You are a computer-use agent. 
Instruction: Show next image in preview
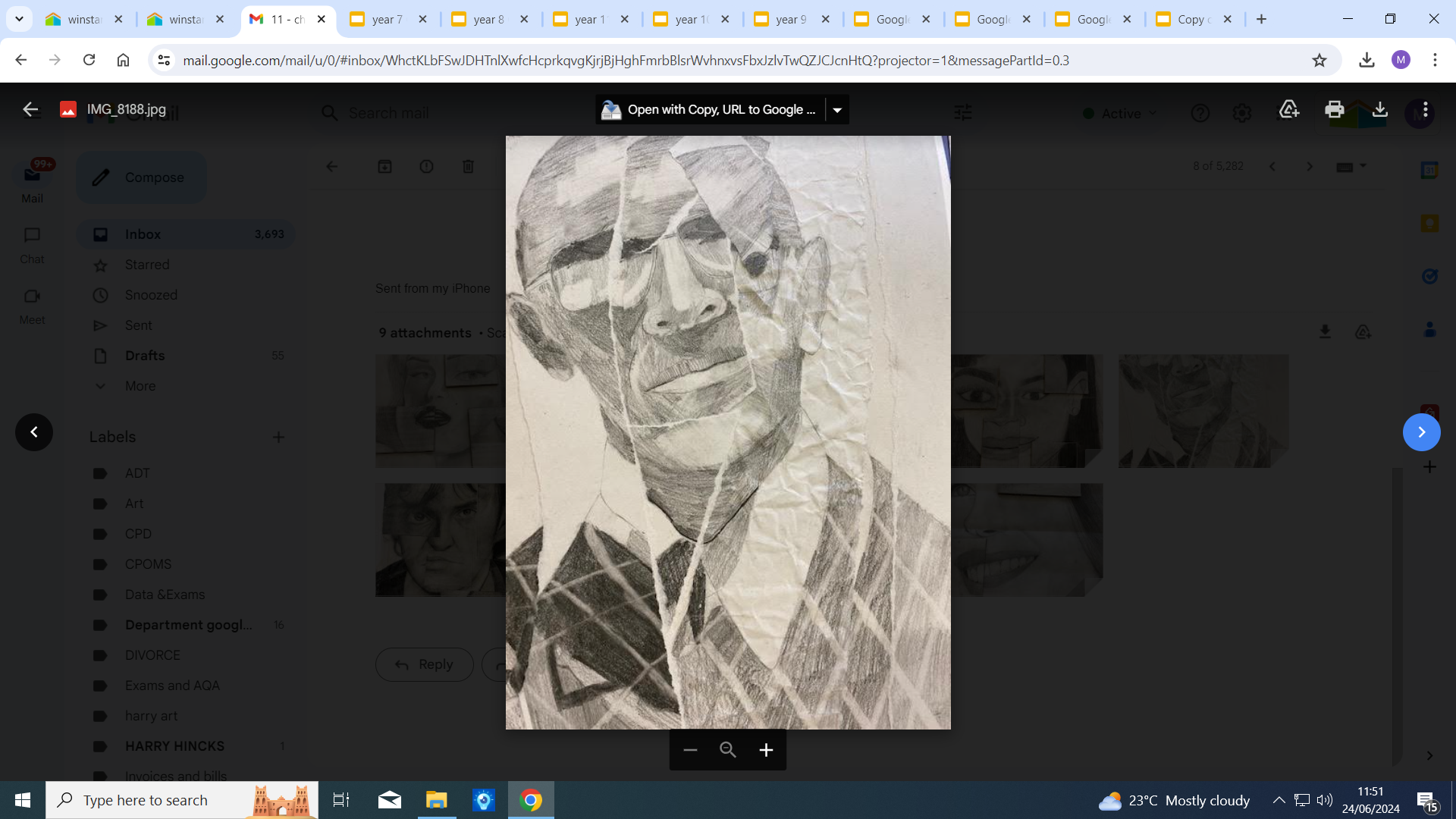point(1422,432)
